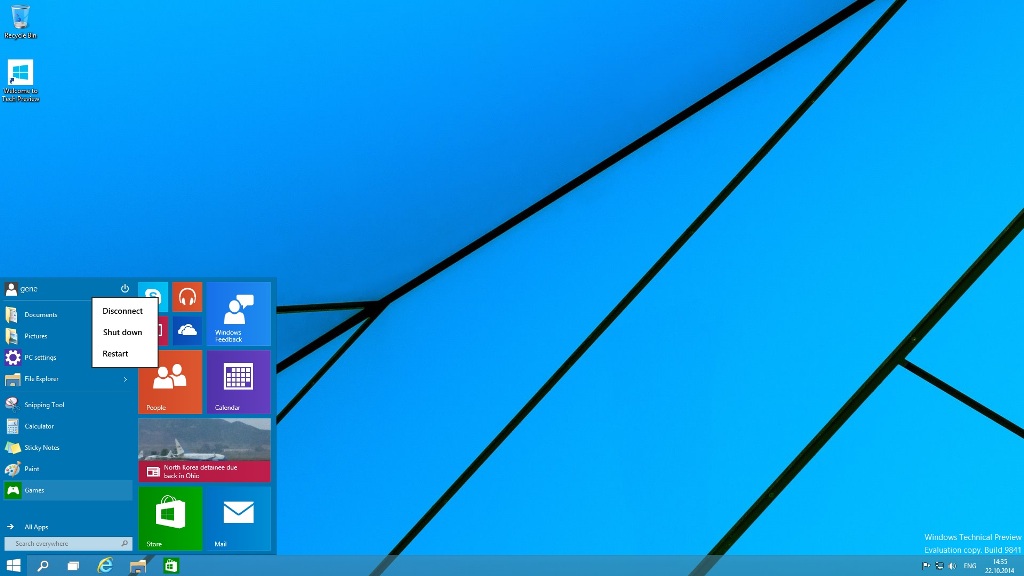Screen dimensions: 1024x576
Task: Launch the Windows Feedback tile
Action: pyautogui.click(x=238, y=313)
